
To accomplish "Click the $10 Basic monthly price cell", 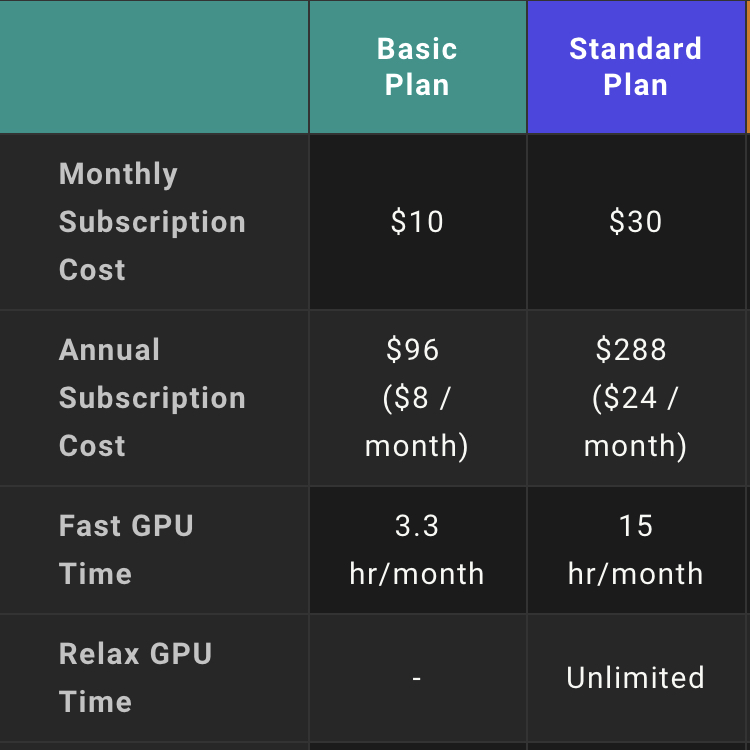I will click(x=418, y=221).
